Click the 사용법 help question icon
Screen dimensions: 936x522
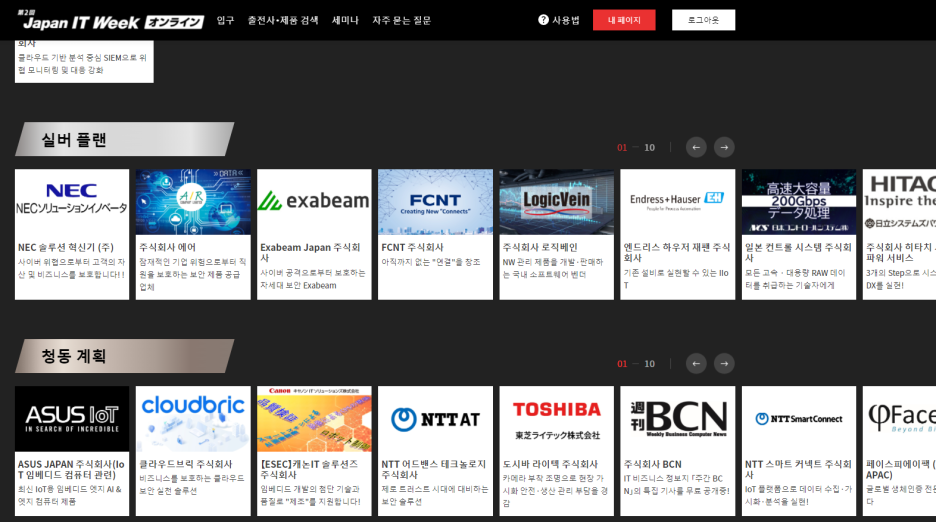543,20
